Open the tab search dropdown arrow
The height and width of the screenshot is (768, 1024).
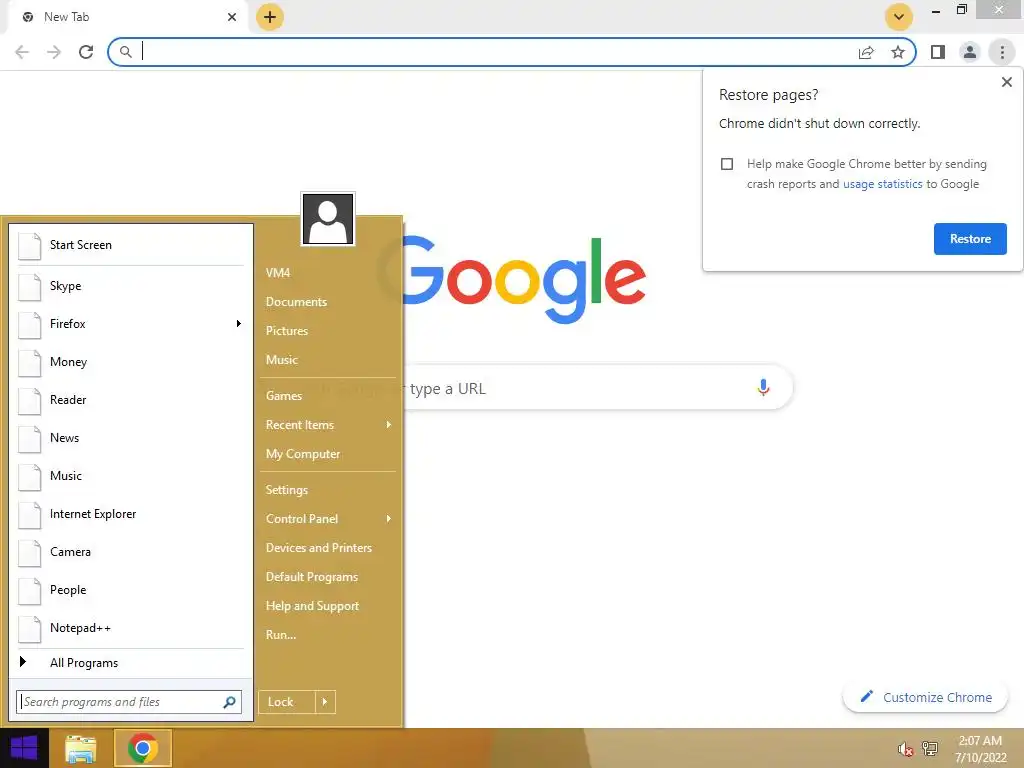point(899,17)
